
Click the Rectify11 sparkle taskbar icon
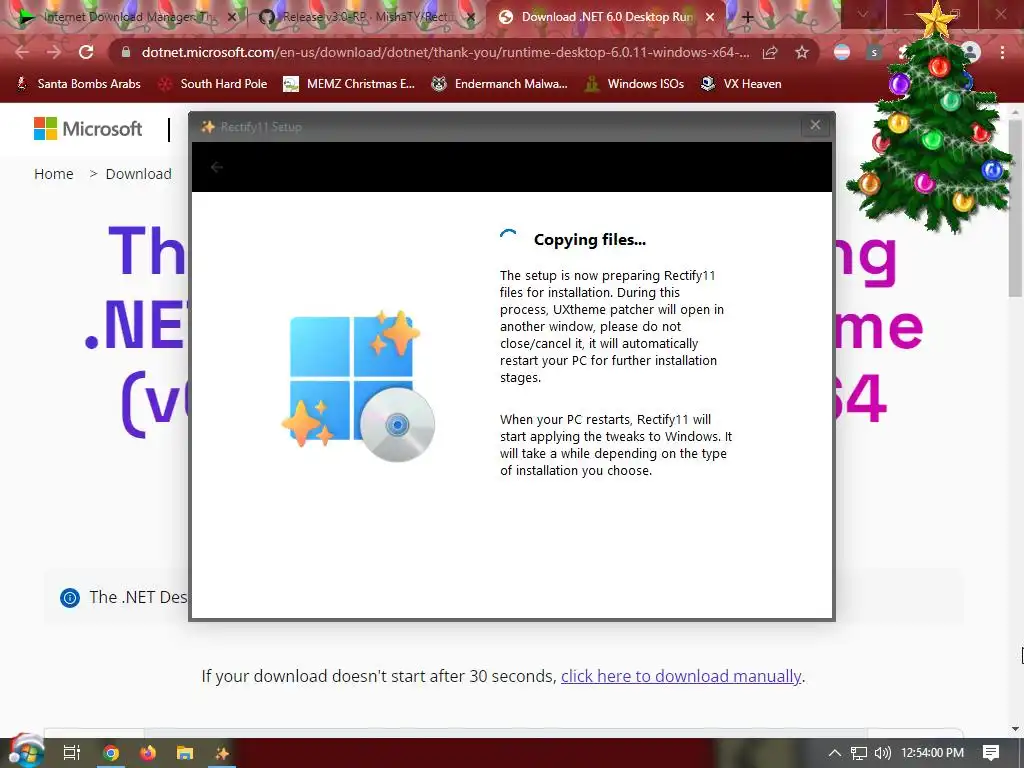click(x=222, y=754)
